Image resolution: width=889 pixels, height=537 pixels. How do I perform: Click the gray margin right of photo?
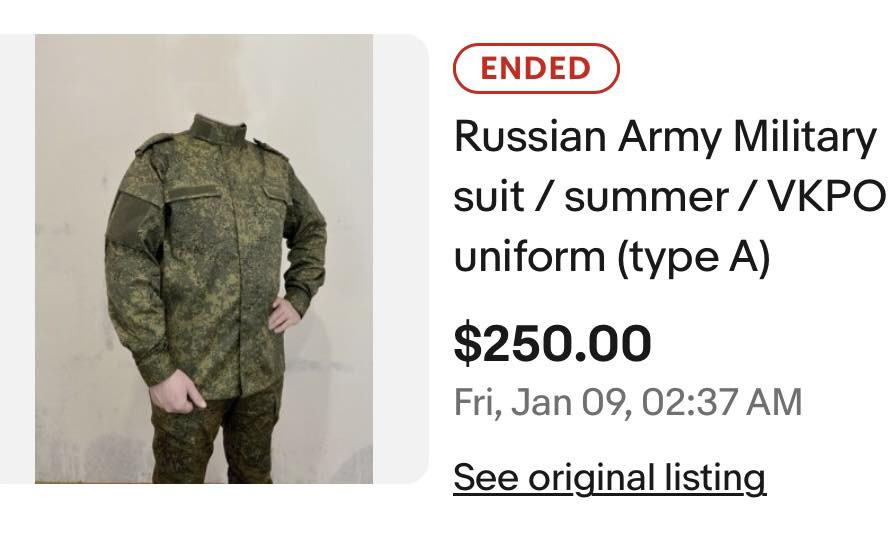(401, 258)
